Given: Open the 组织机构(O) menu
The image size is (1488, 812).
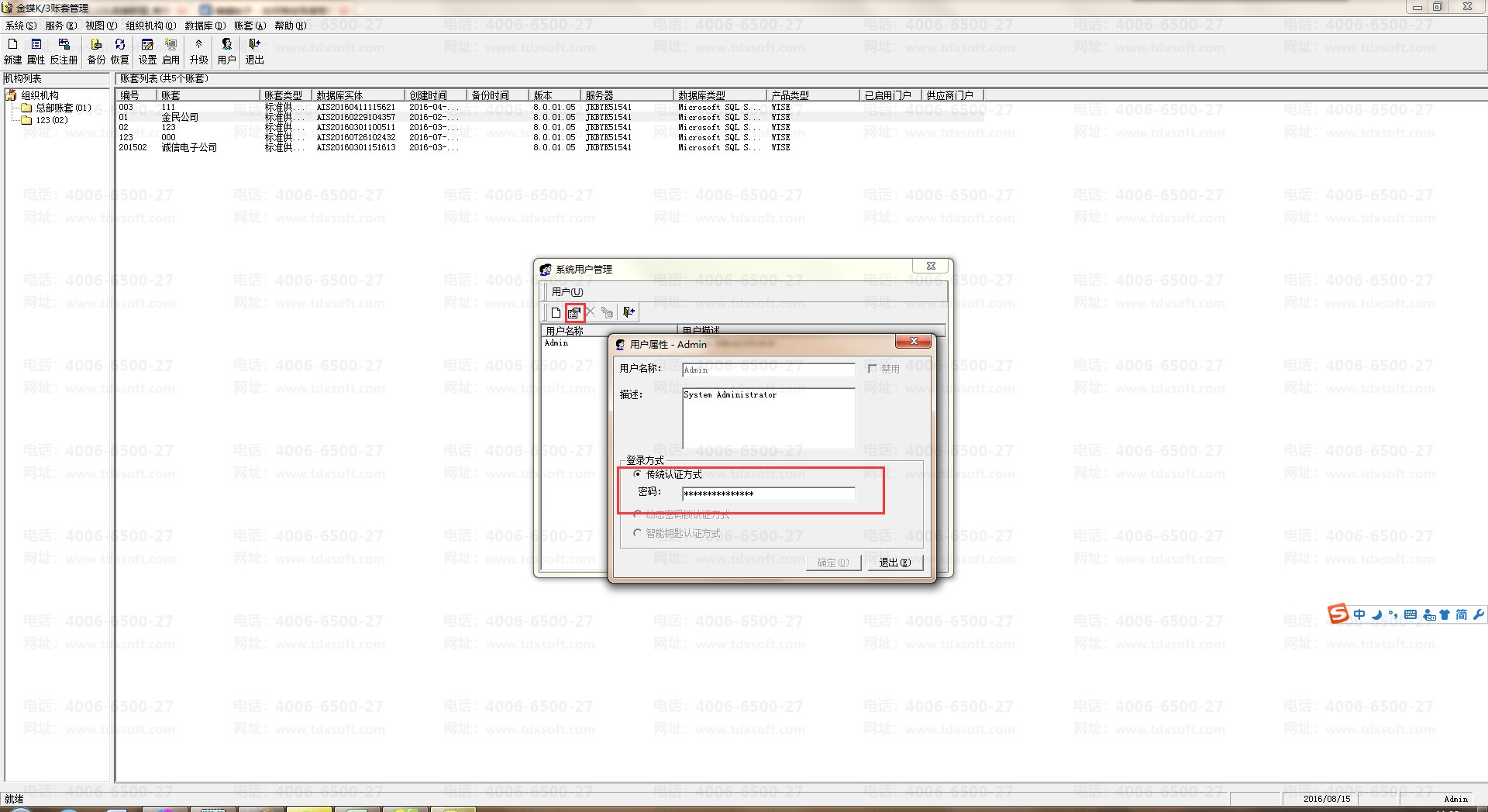Looking at the screenshot, I should [x=151, y=26].
